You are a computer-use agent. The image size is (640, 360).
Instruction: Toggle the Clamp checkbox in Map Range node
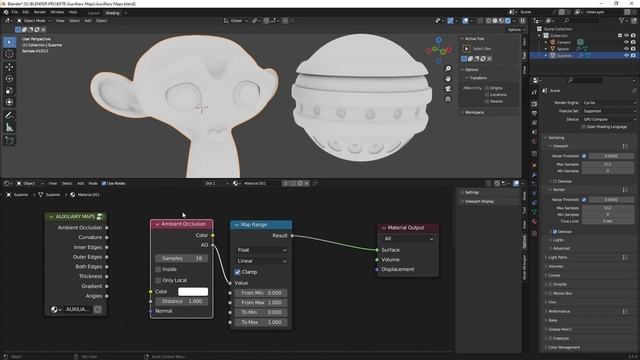(x=237, y=272)
